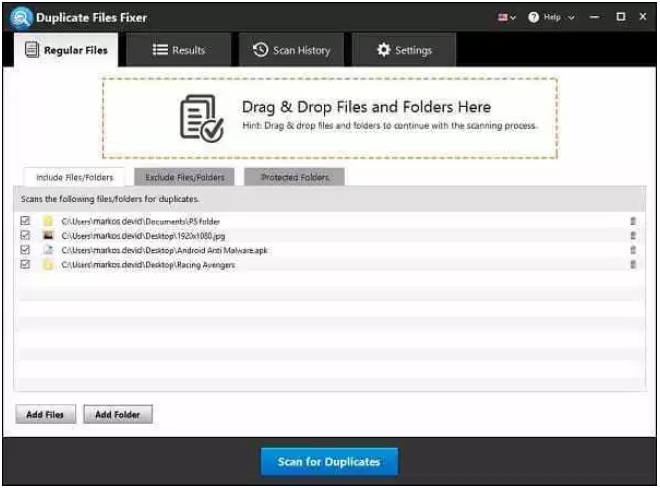The width and height of the screenshot is (660, 488).
Task: Delete the Android Anti Malware.apk entry trash icon
Action: click(633, 250)
